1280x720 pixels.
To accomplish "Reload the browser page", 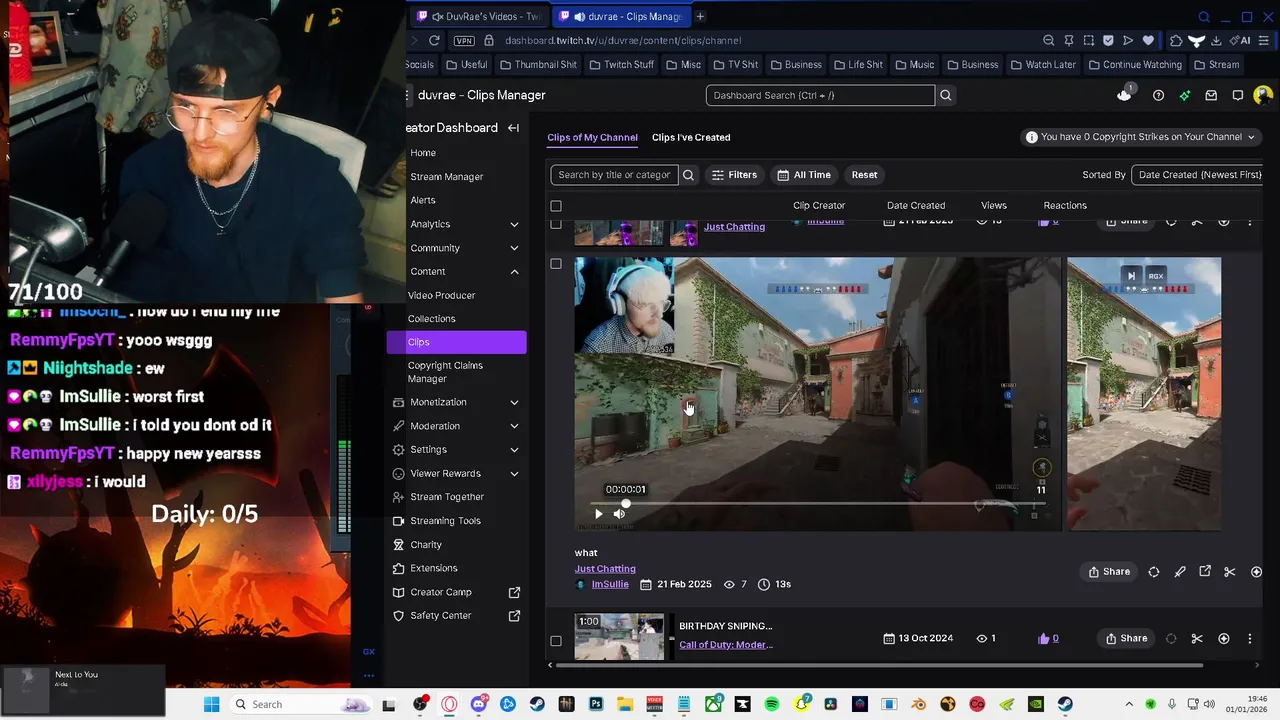I will point(434,40).
